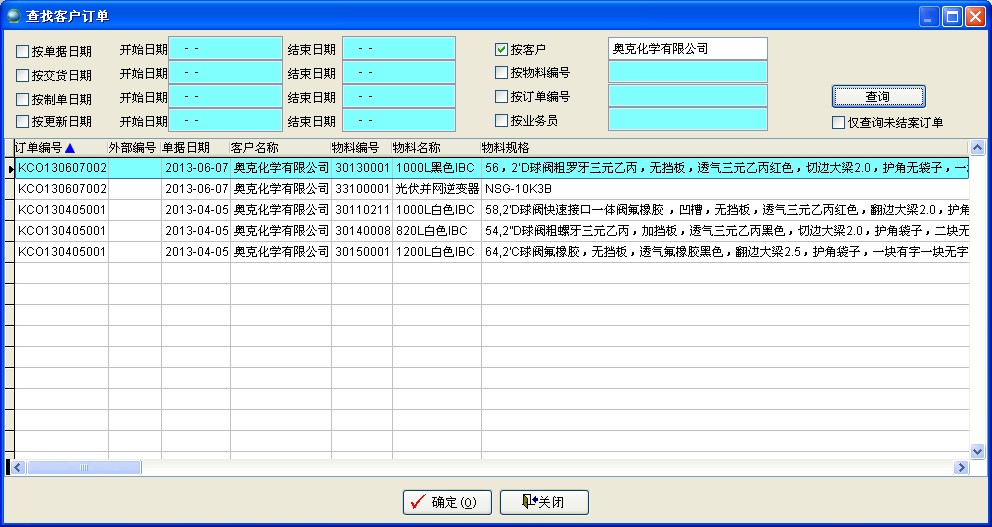Click the blue sort arrow beside 订单编号
Image resolution: width=992 pixels, height=527 pixels.
[x=70, y=148]
